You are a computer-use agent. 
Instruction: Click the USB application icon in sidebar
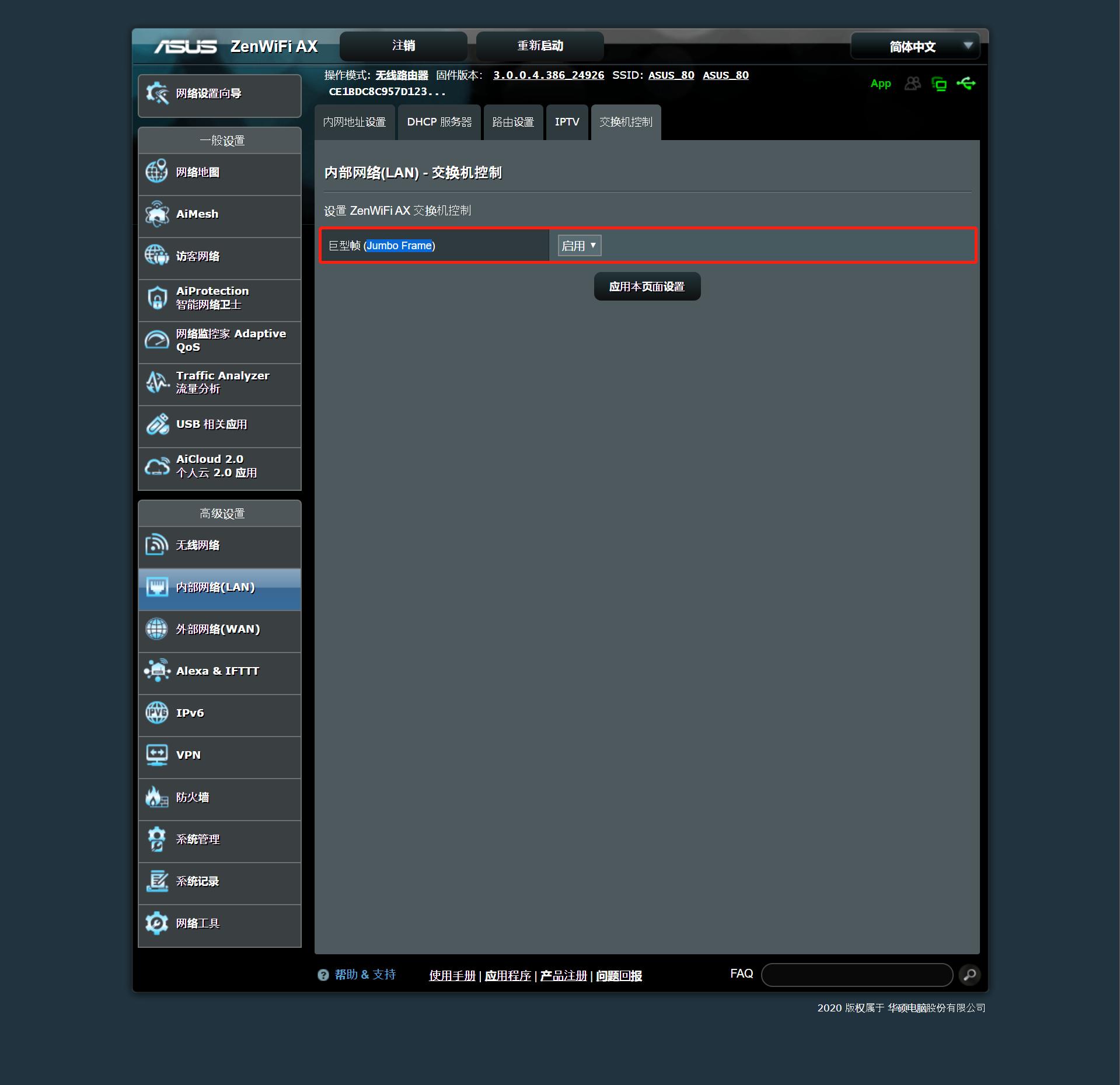tap(156, 424)
